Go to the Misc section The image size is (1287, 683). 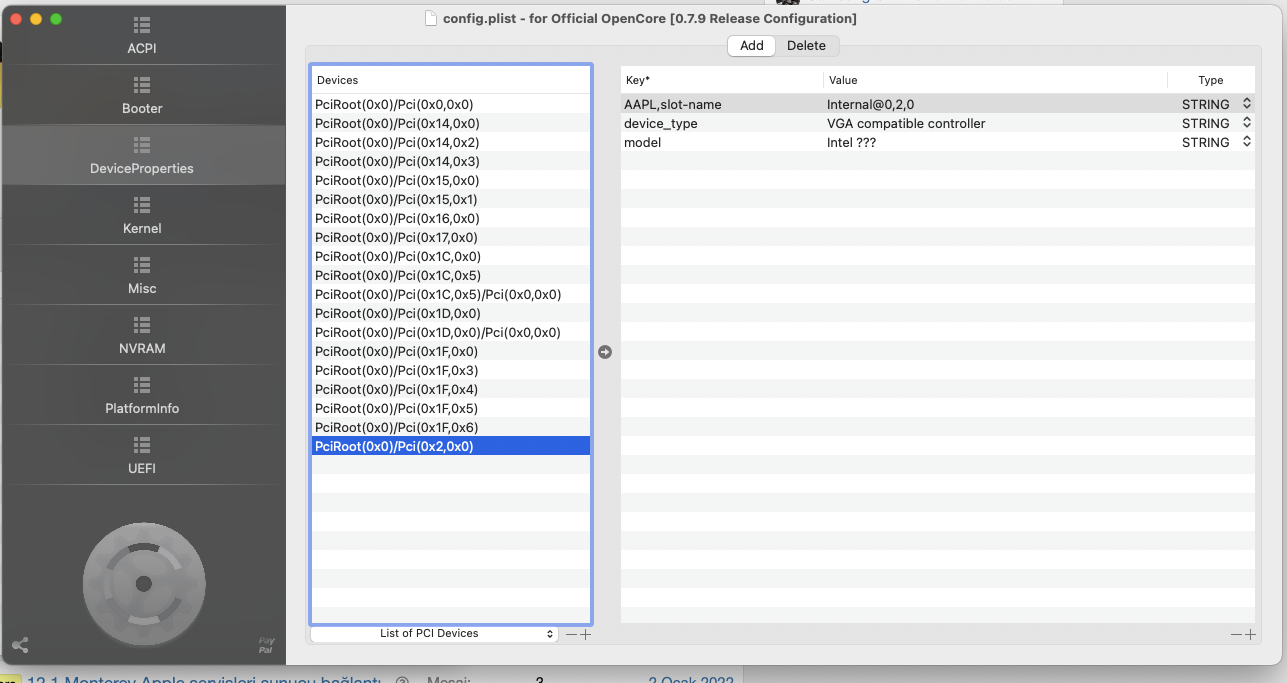pos(142,275)
